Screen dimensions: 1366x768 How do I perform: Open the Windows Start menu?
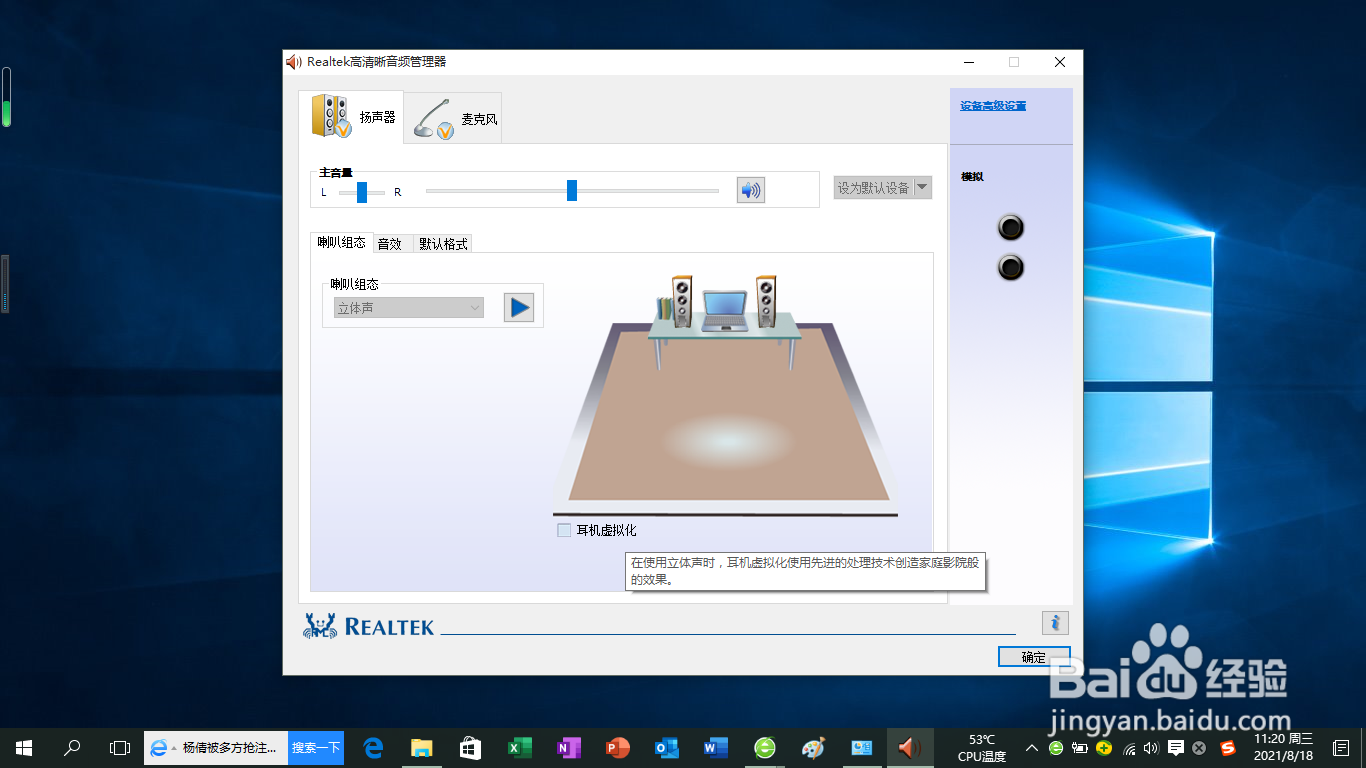coord(24,747)
